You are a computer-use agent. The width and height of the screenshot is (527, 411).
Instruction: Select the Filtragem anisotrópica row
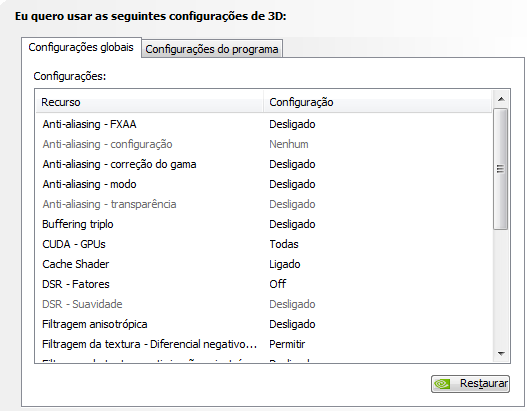263,324
